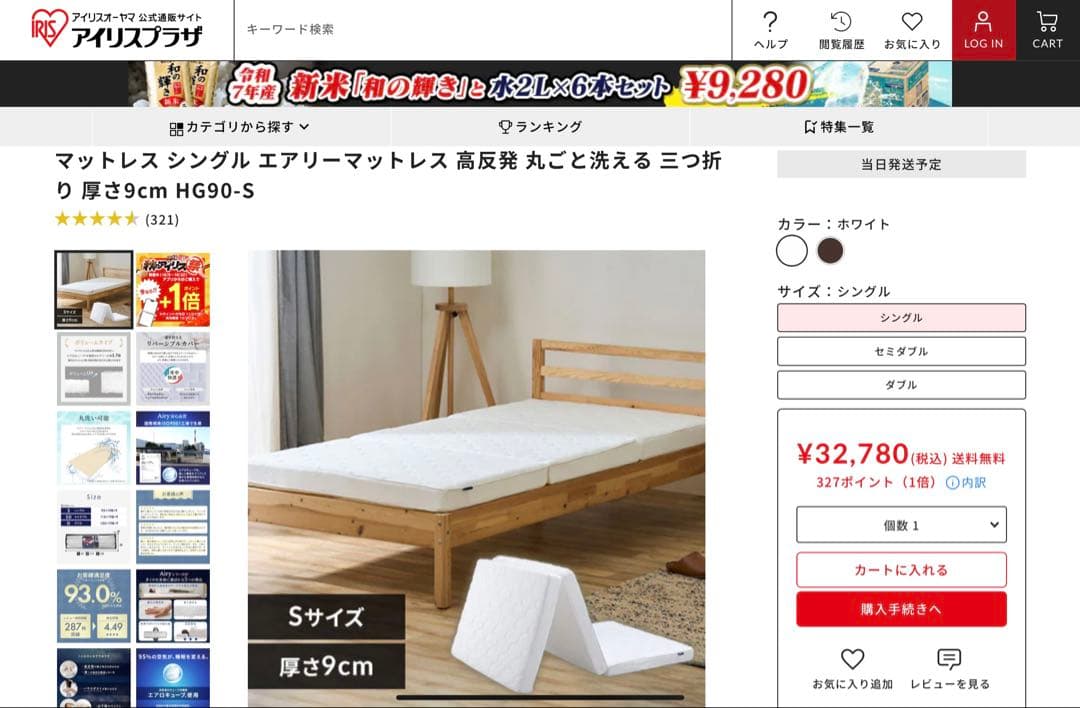The height and width of the screenshot is (708, 1080).
Task: Open the Help question mark icon
Action: [x=770, y=22]
